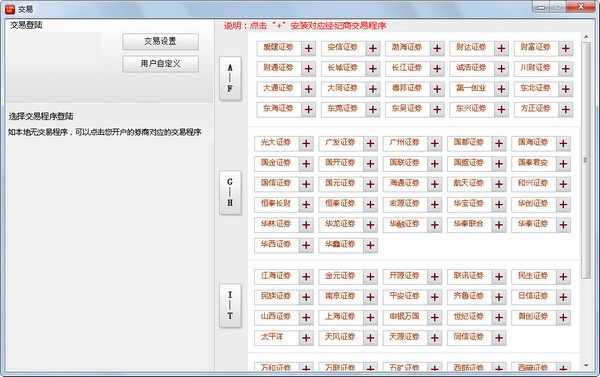Click plus icon beside 华泰联合
This screenshot has height=377, width=600.
tap(499, 225)
